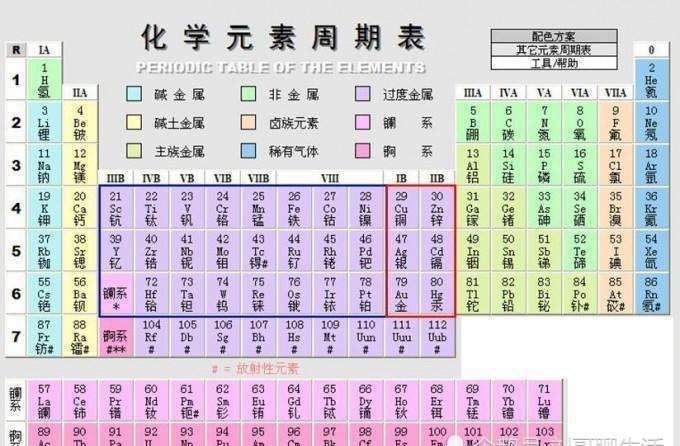680x446 pixels.
Task: Click the R button in top-left corner
Action: pos(15,49)
